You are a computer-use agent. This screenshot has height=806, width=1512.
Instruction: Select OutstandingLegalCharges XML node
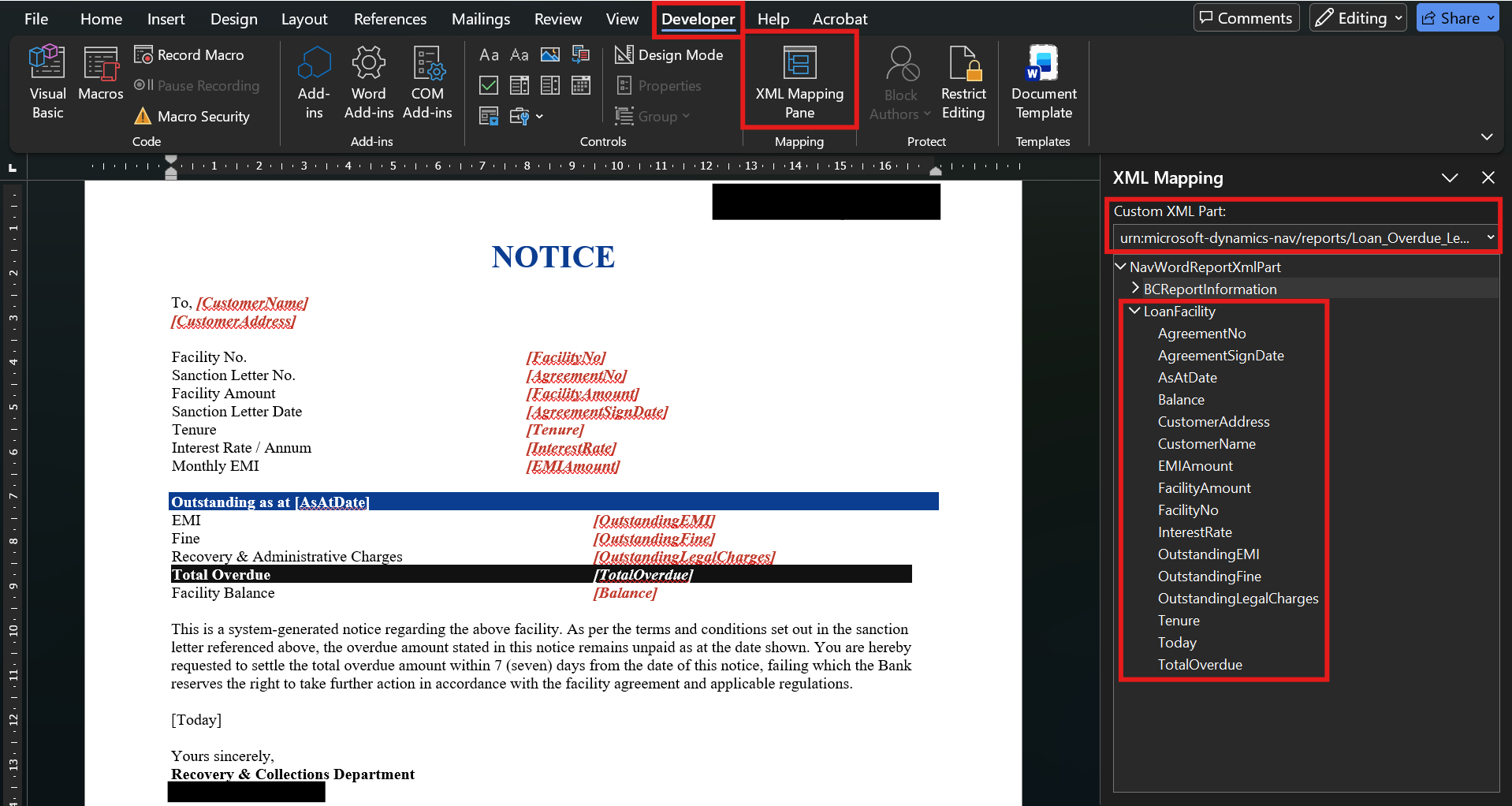tap(1238, 599)
